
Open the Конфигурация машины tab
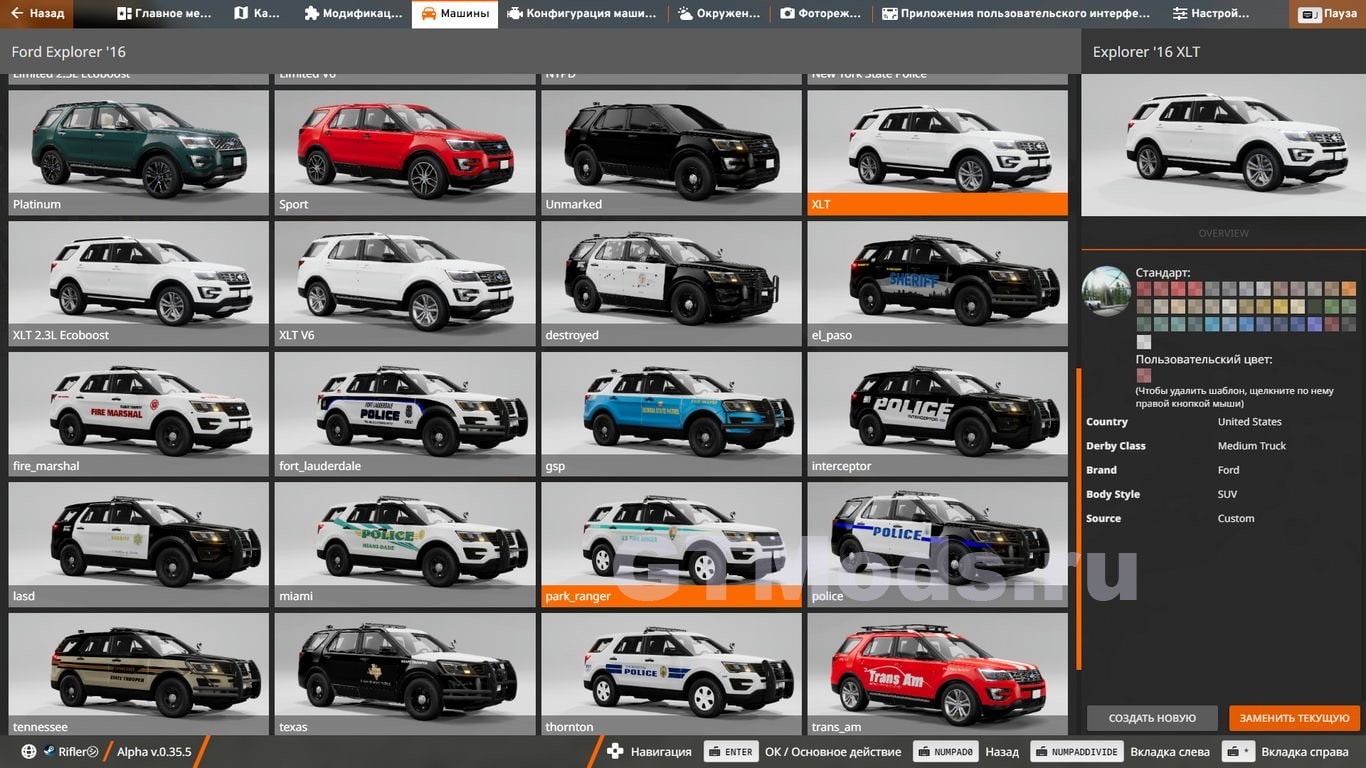click(582, 14)
